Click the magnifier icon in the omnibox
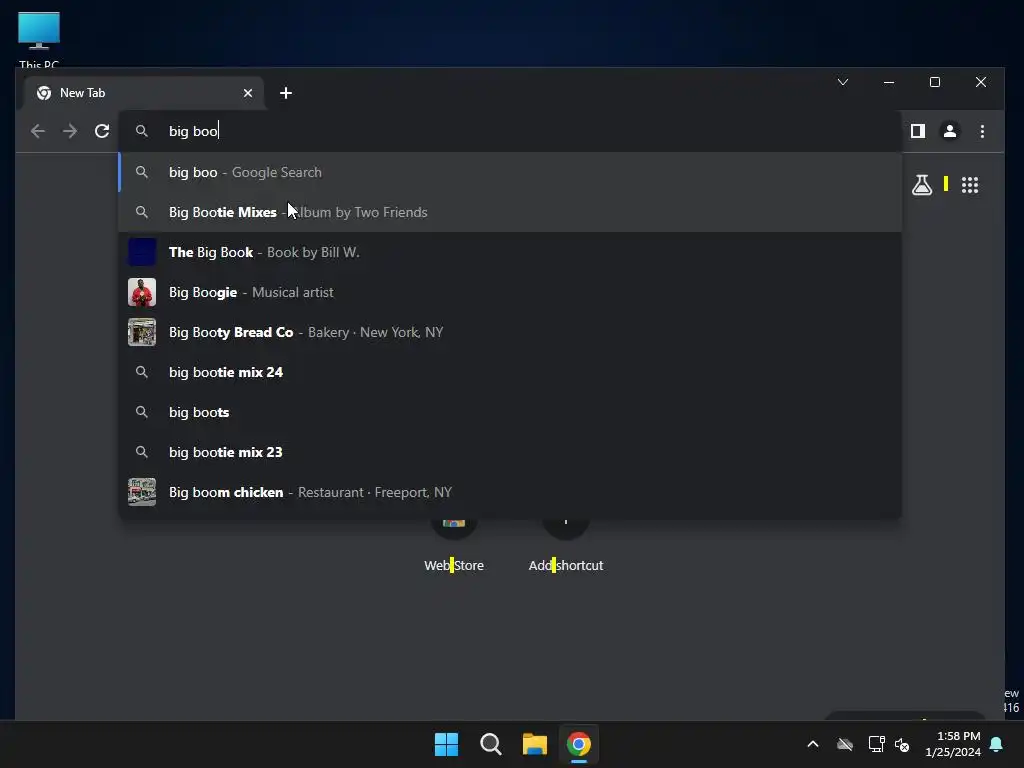 pos(142,131)
